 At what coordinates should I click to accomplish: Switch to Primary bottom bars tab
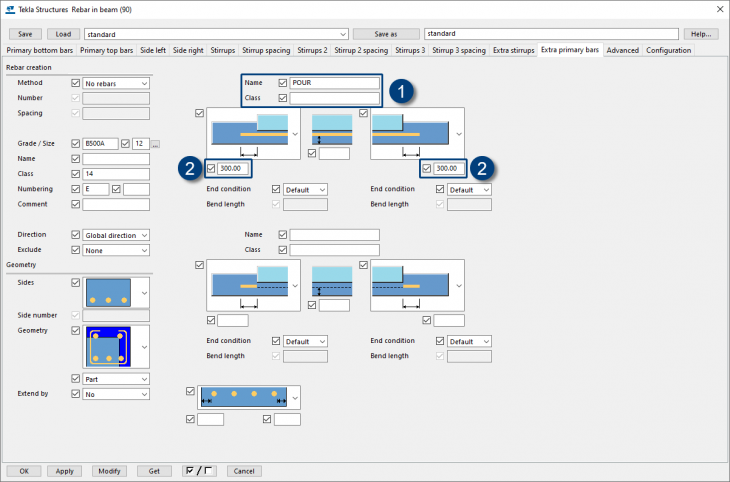tap(40, 50)
